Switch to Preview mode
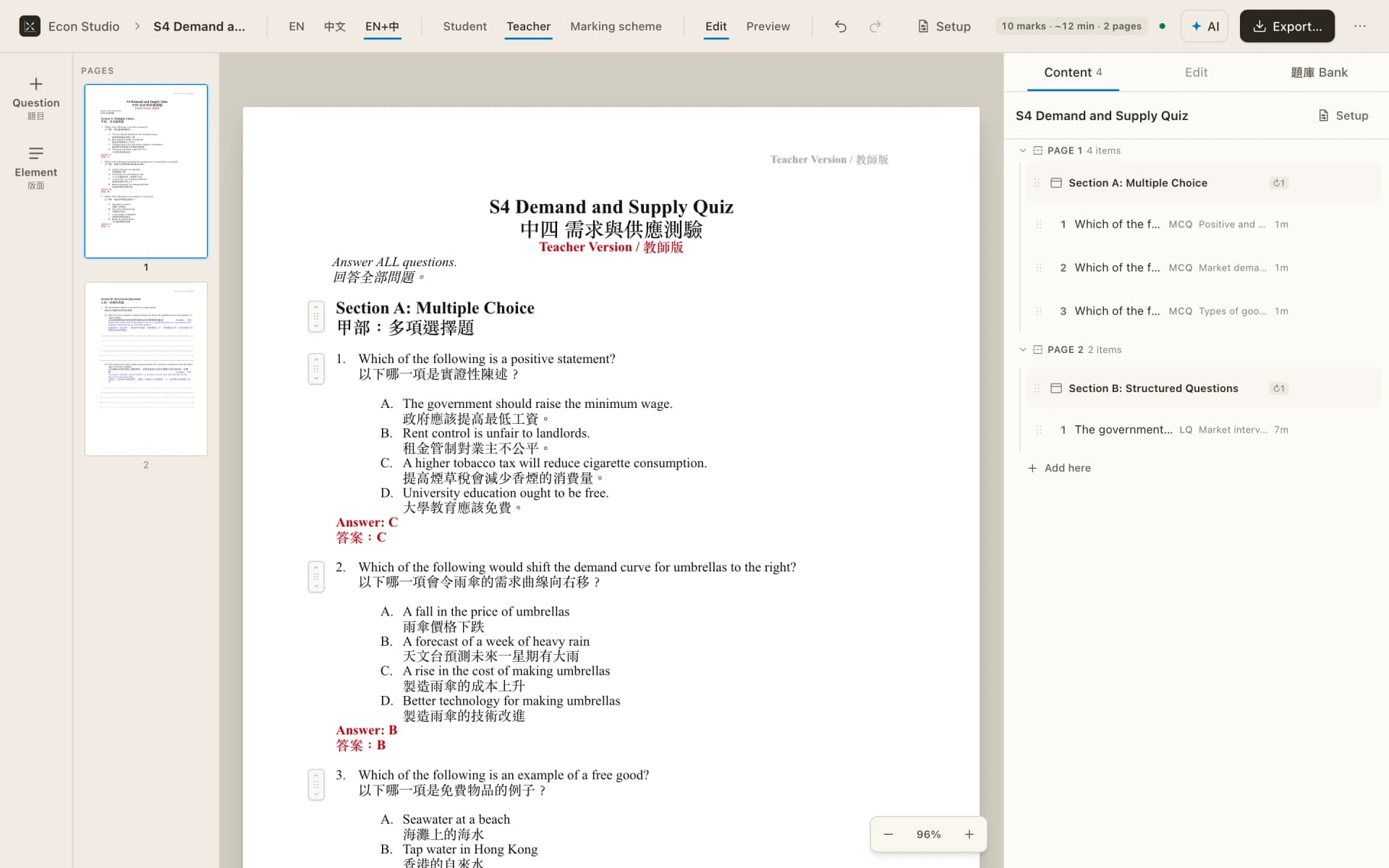 pyautogui.click(x=768, y=26)
